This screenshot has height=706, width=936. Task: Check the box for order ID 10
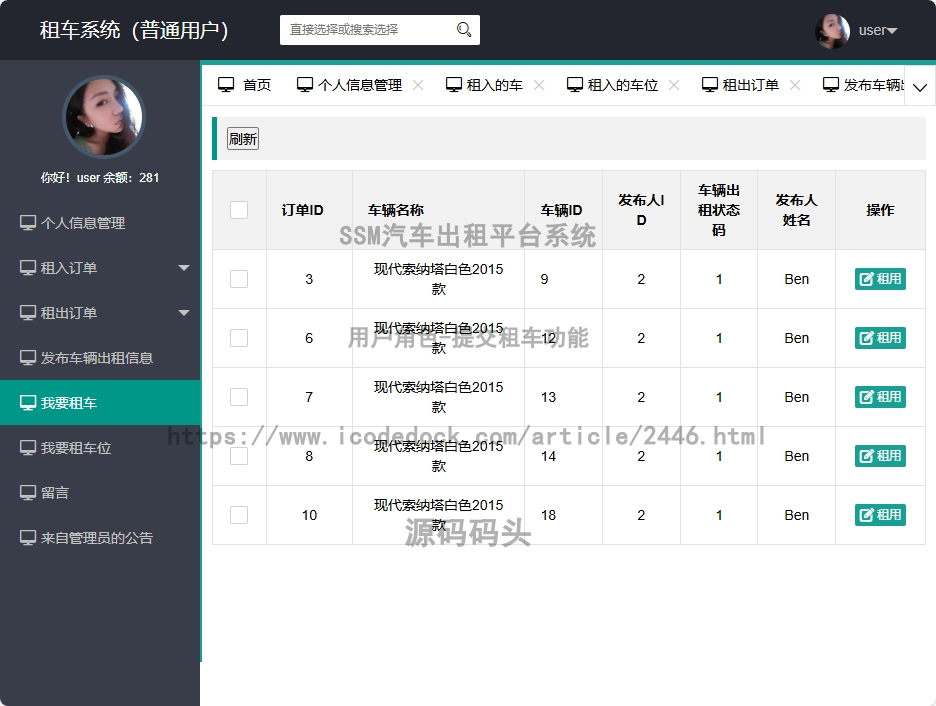click(x=239, y=515)
